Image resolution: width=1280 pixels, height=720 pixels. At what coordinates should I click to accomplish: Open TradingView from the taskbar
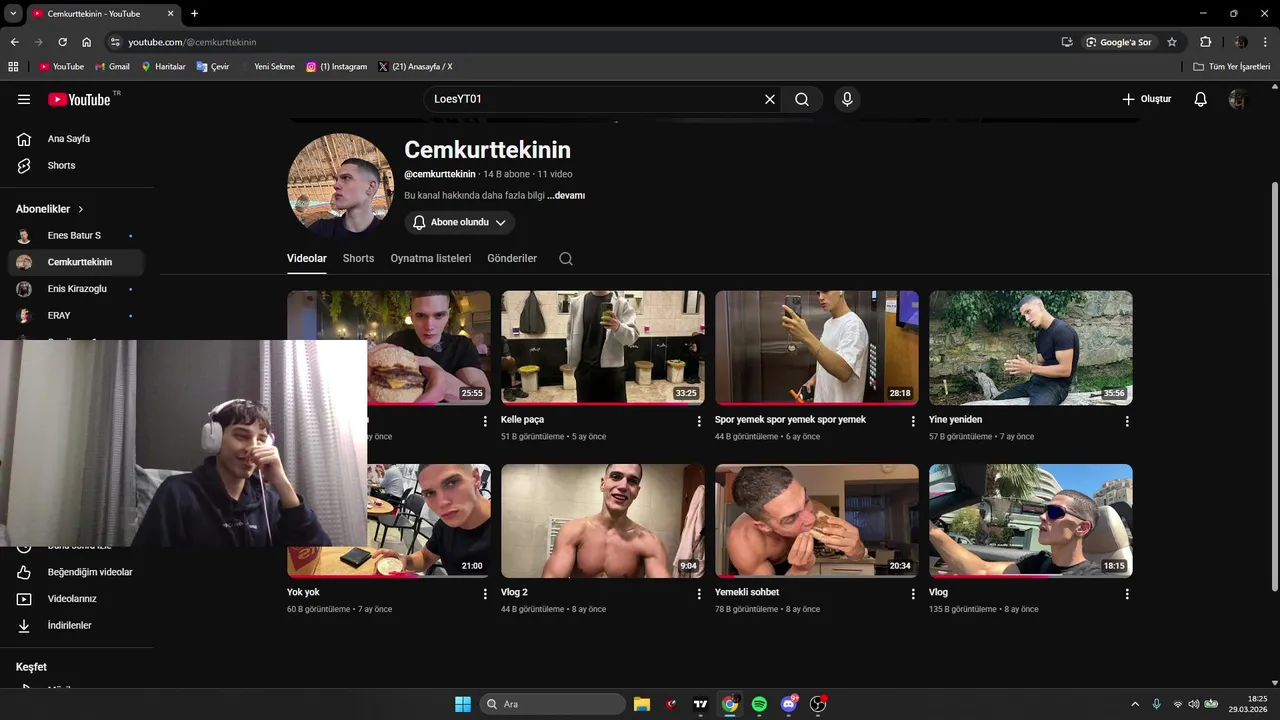coord(701,704)
